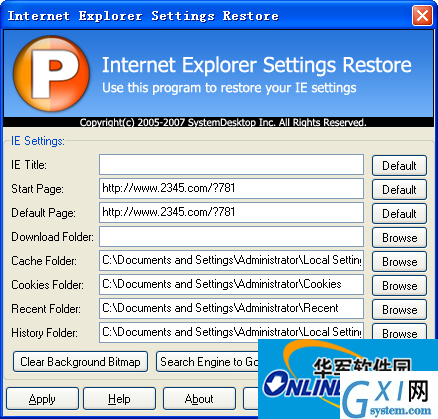Viewport: 438px width, 419px height.
Task: Click the "Download Folder:" label
Action: pyautogui.click(x=52, y=237)
